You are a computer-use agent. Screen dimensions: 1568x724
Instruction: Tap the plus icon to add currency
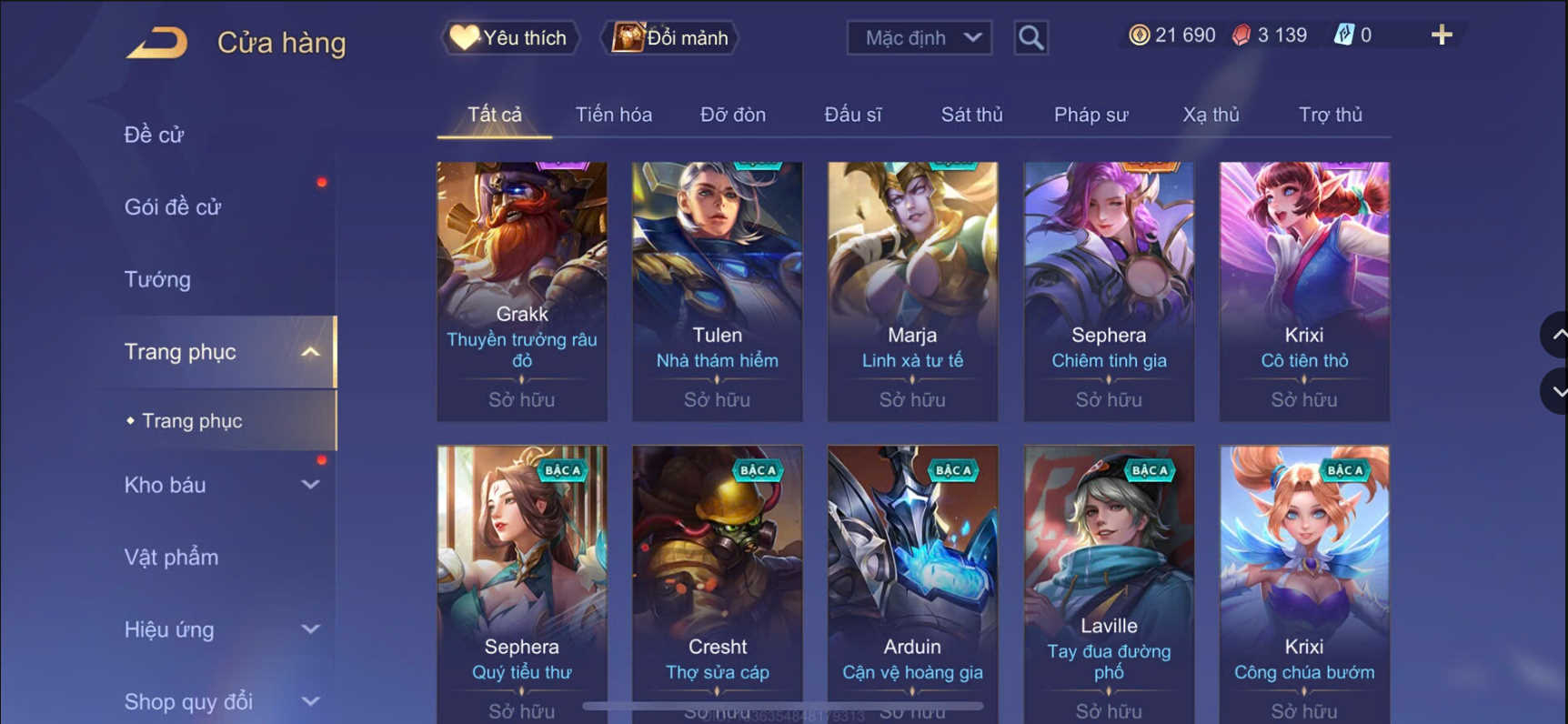click(x=1441, y=35)
